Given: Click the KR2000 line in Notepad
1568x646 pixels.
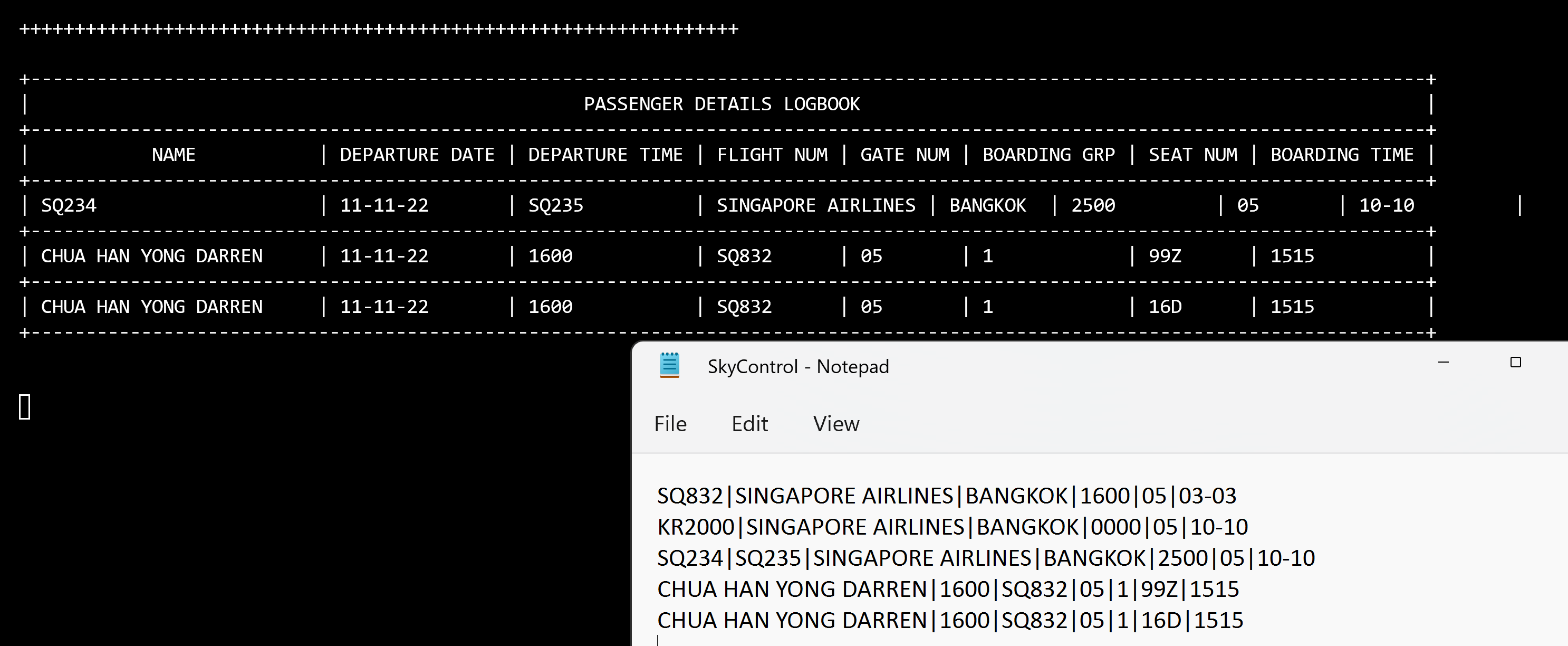Looking at the screenshot, I should click(x=952, y=527).
